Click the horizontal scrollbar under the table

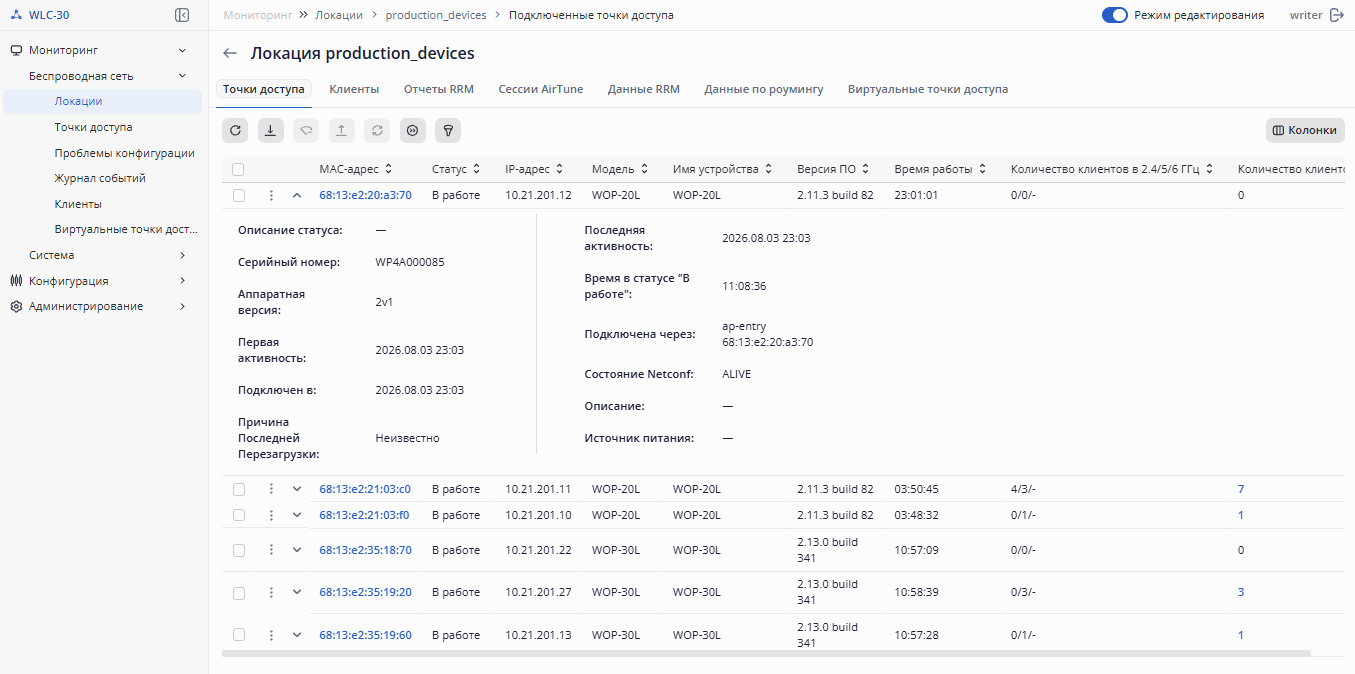click(766, 653)
